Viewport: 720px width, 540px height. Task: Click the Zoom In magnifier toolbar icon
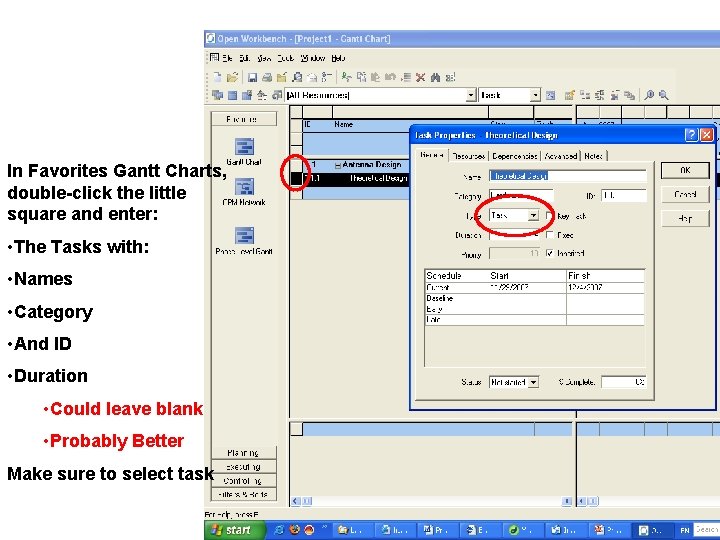tap(649, 95)
